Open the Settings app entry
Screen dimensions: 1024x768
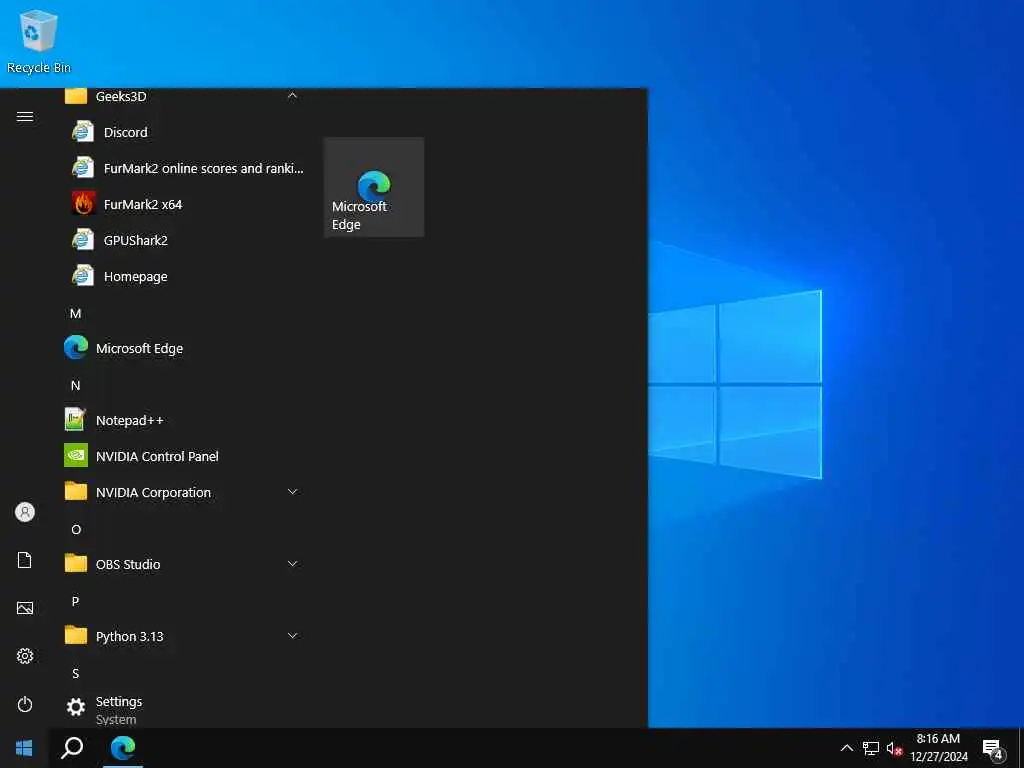click(x=186, y=708)
